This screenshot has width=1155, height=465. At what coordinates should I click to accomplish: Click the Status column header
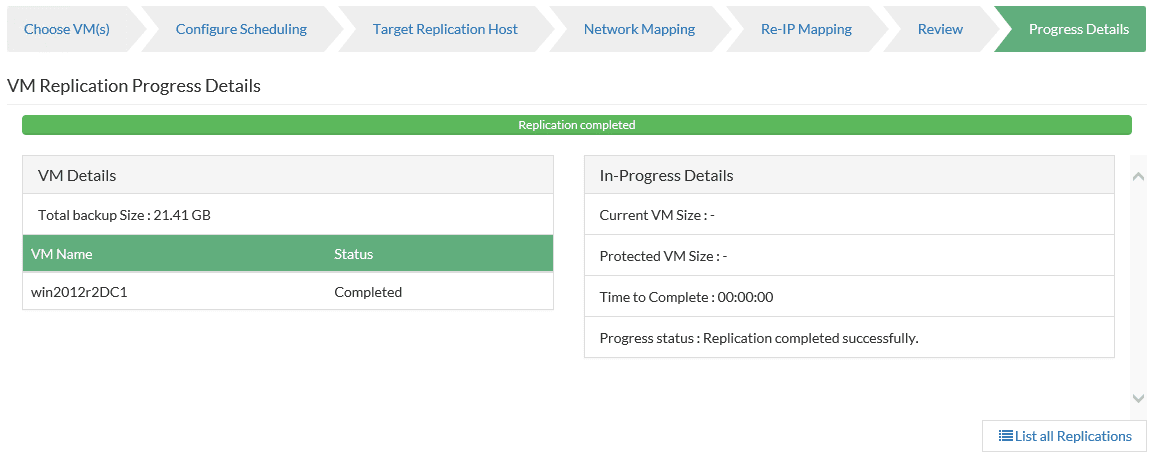coord(353,254)
